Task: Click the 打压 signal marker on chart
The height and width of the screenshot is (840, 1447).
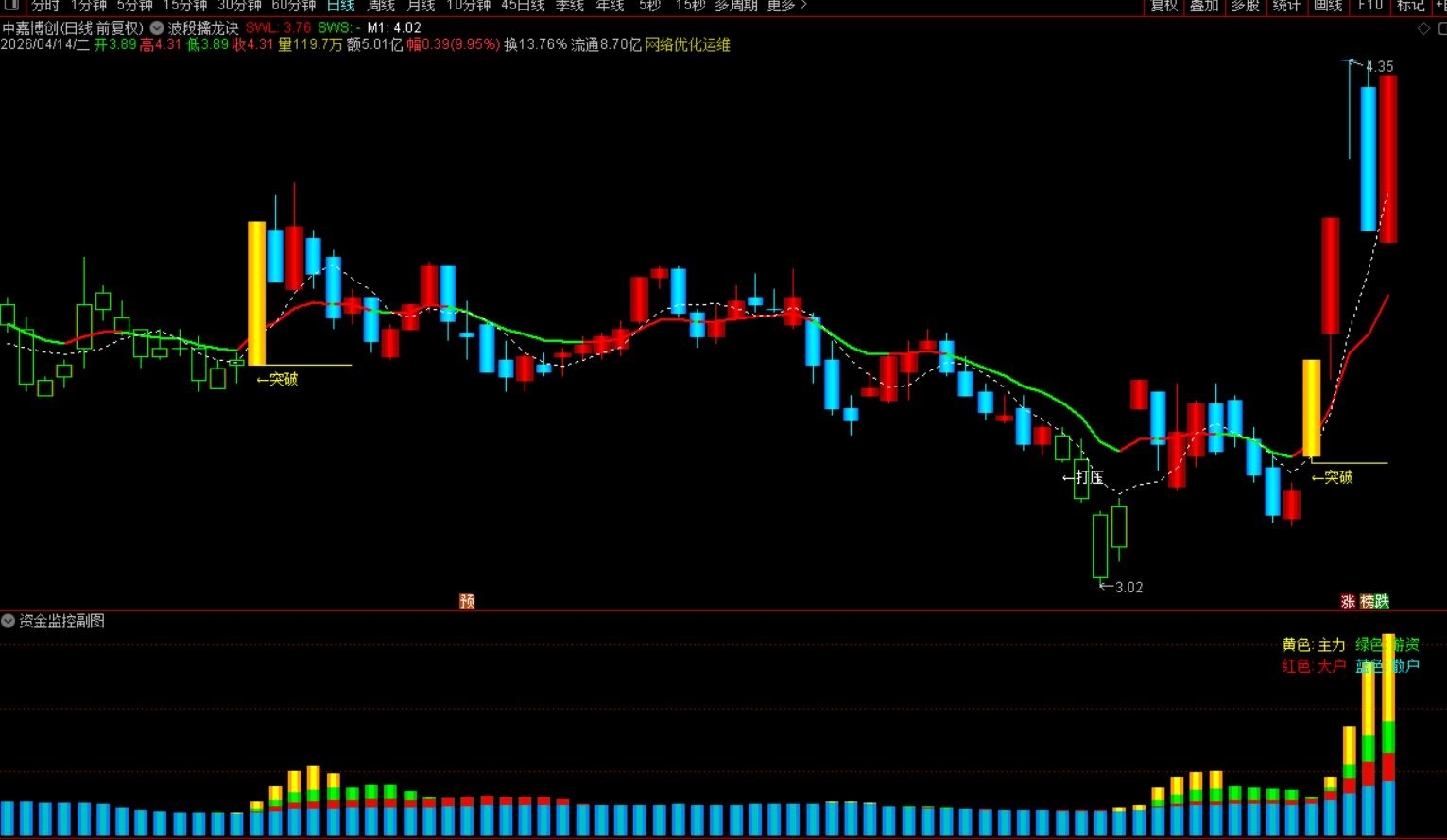Action: [1083, 477]
